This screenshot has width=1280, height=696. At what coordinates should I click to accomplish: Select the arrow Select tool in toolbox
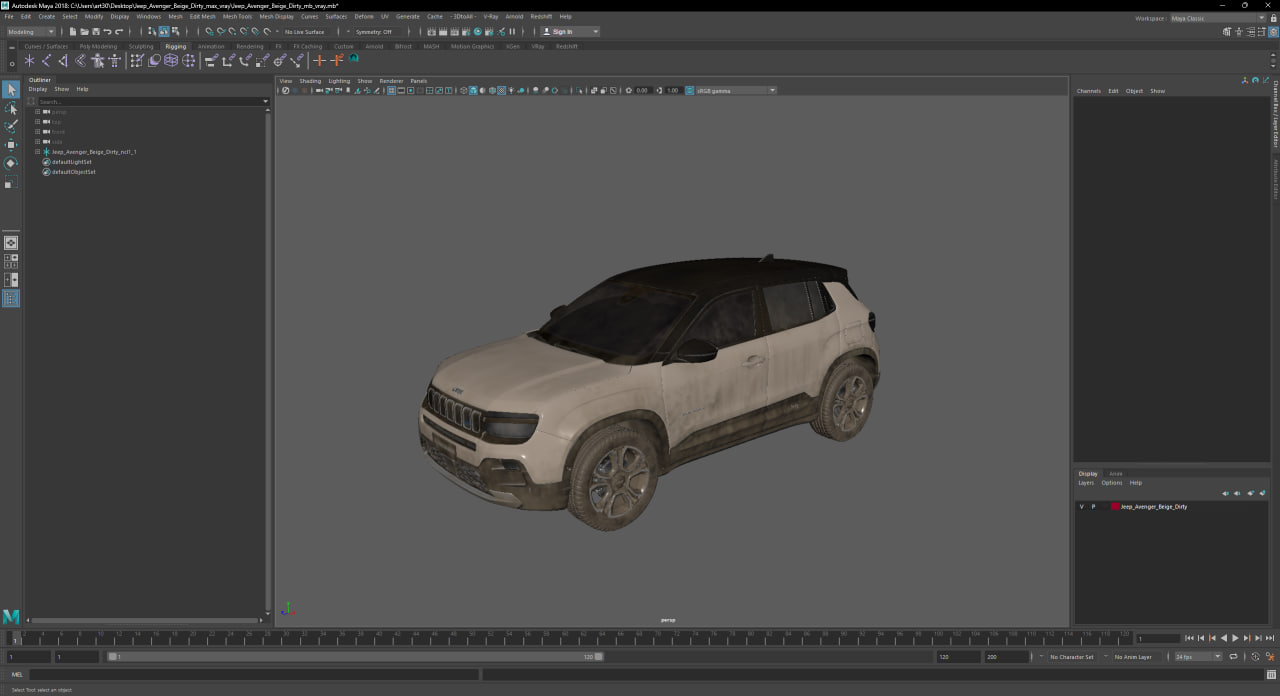pos(10,90)
